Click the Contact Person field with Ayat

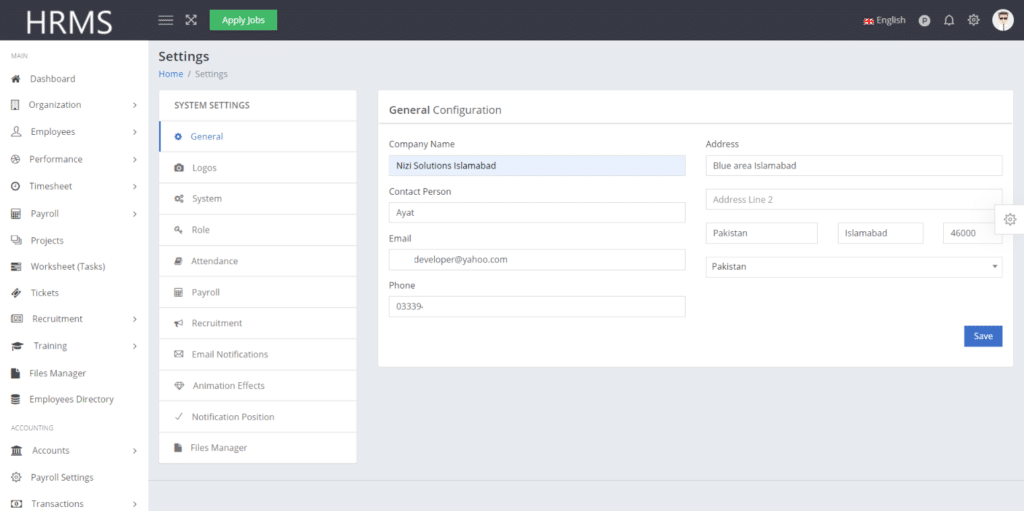click(537, 212)
